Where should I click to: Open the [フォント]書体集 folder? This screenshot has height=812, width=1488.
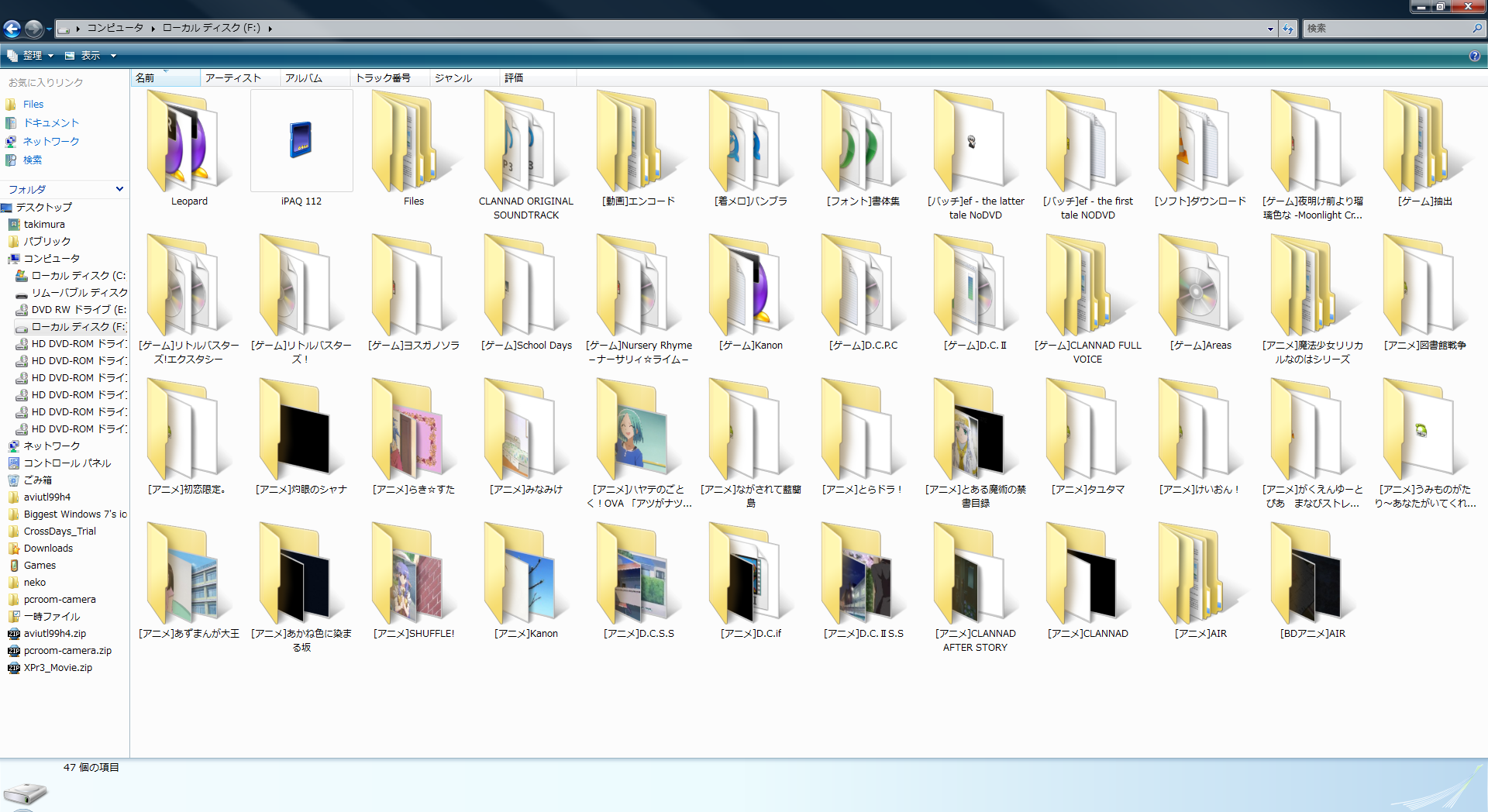[863, 142]
